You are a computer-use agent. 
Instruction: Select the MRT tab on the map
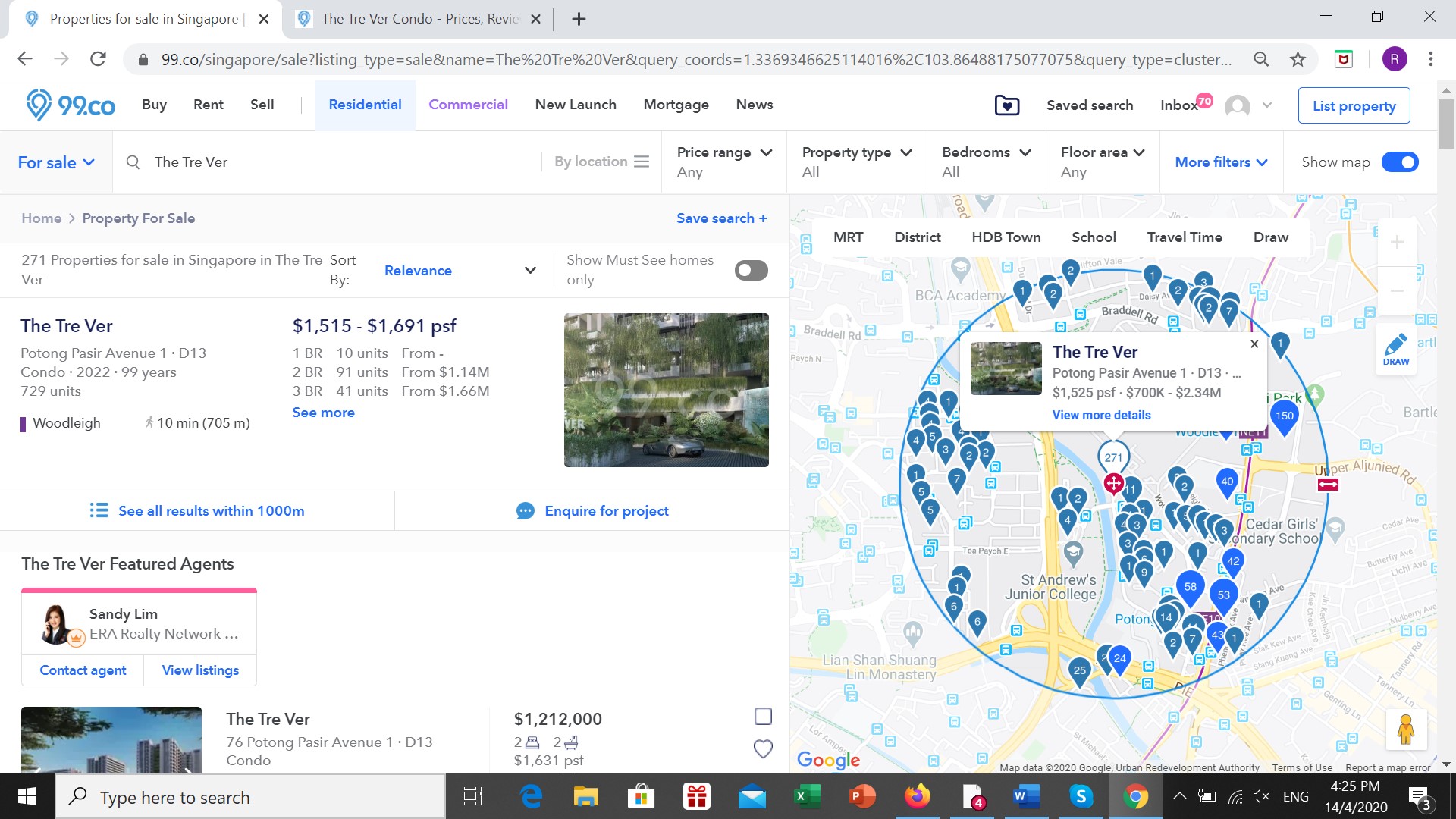point(848,237)
